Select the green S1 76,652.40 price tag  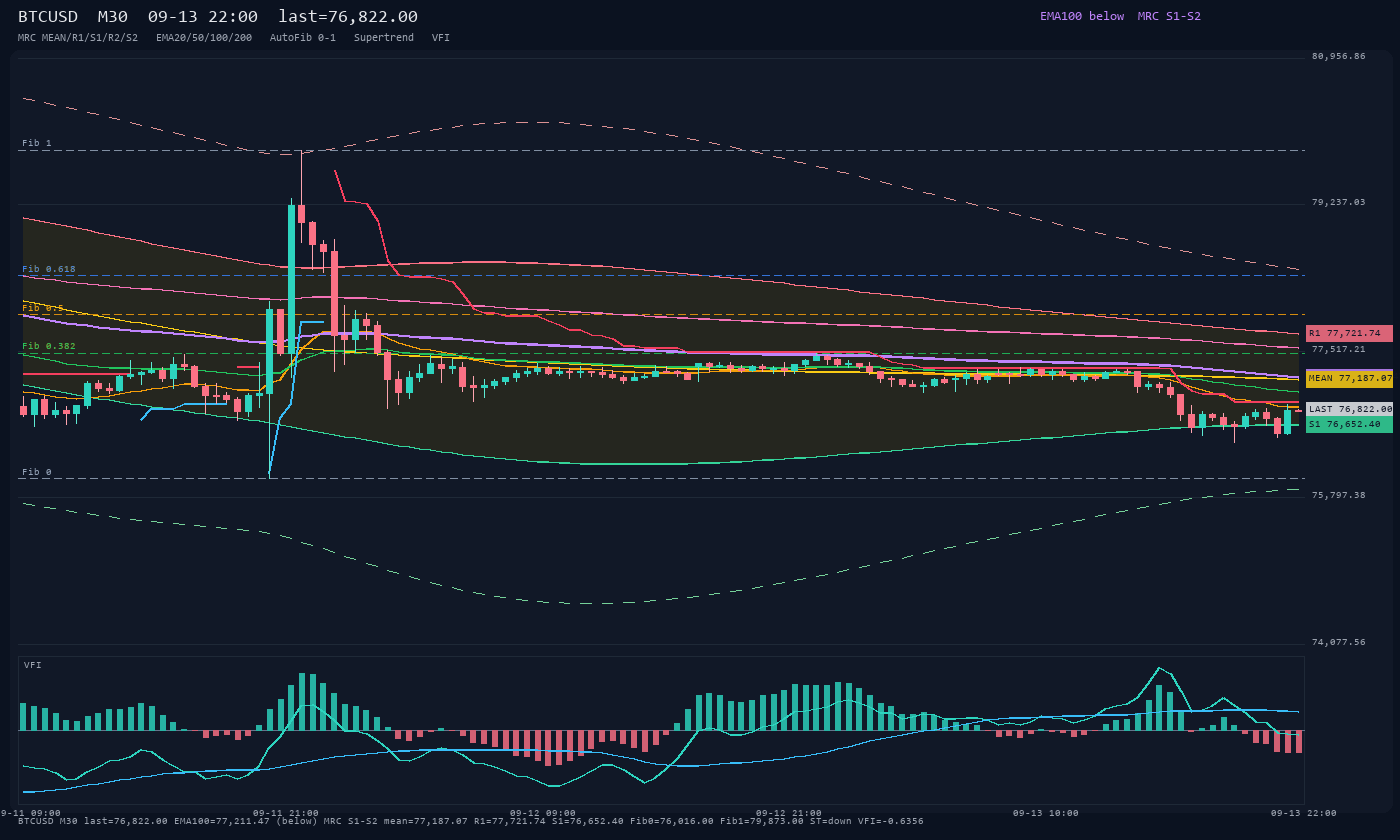1349,424
